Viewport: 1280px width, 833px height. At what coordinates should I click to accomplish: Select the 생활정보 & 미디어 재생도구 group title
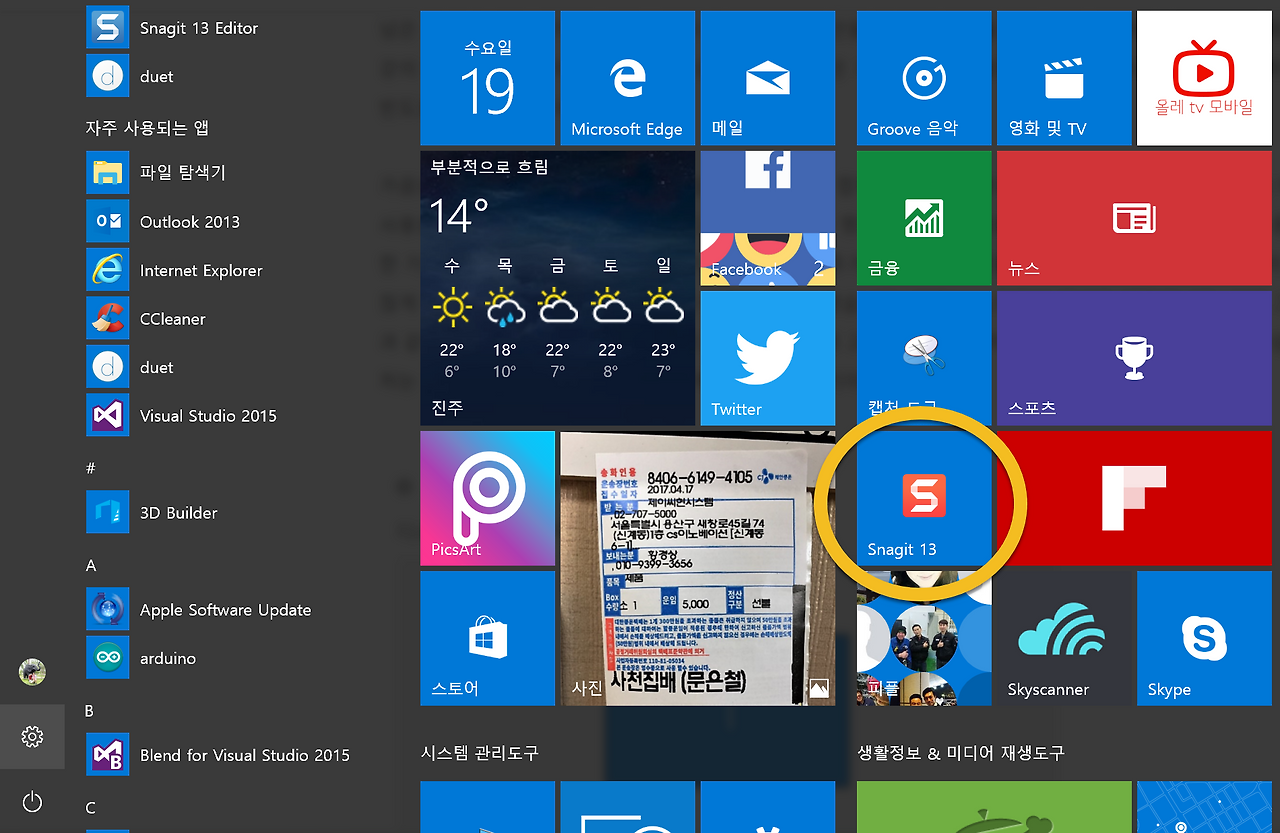(x=960, y=752)
